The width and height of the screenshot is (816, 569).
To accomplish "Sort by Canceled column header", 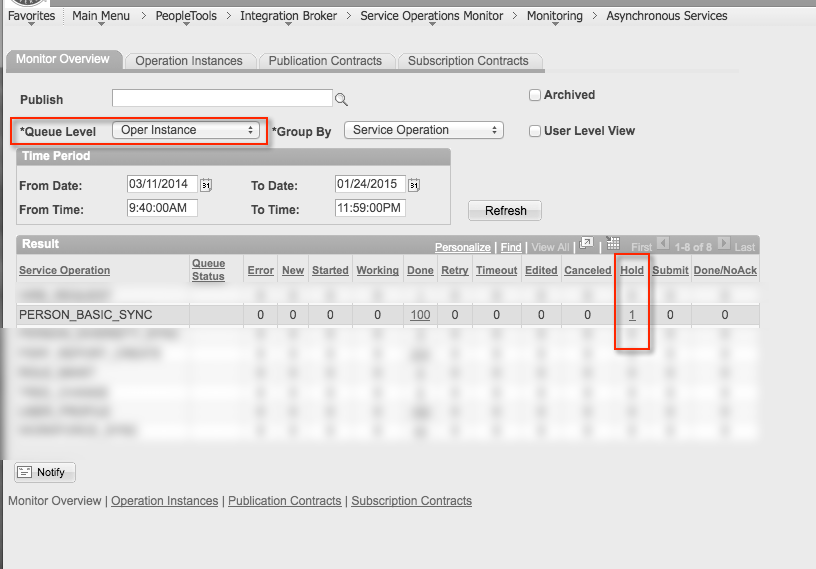I will 588,270.
